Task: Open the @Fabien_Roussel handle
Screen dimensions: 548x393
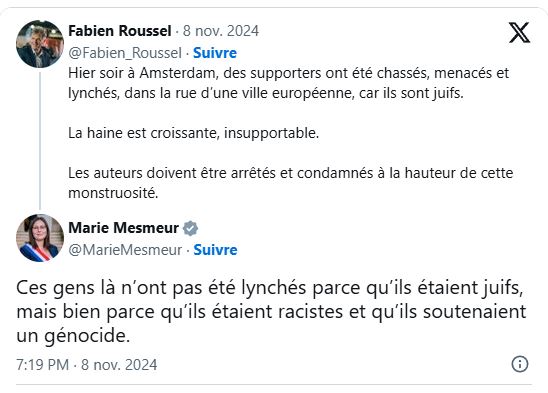Action: pyautogui.click(x=125, y=53)
